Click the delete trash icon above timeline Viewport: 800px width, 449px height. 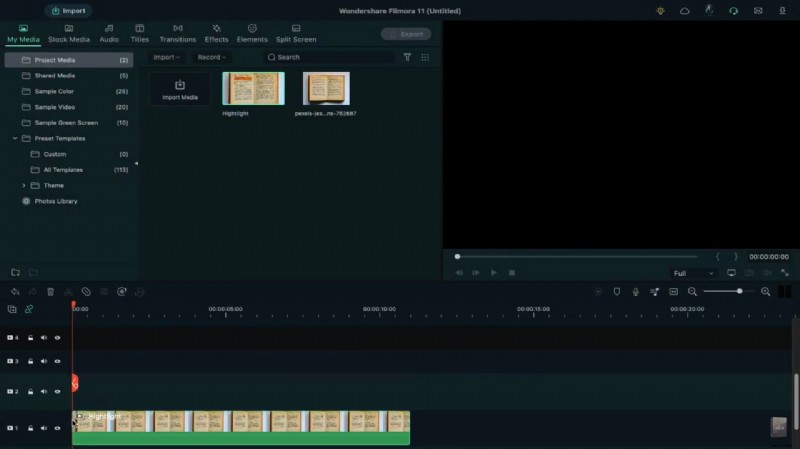coord(50,292)
